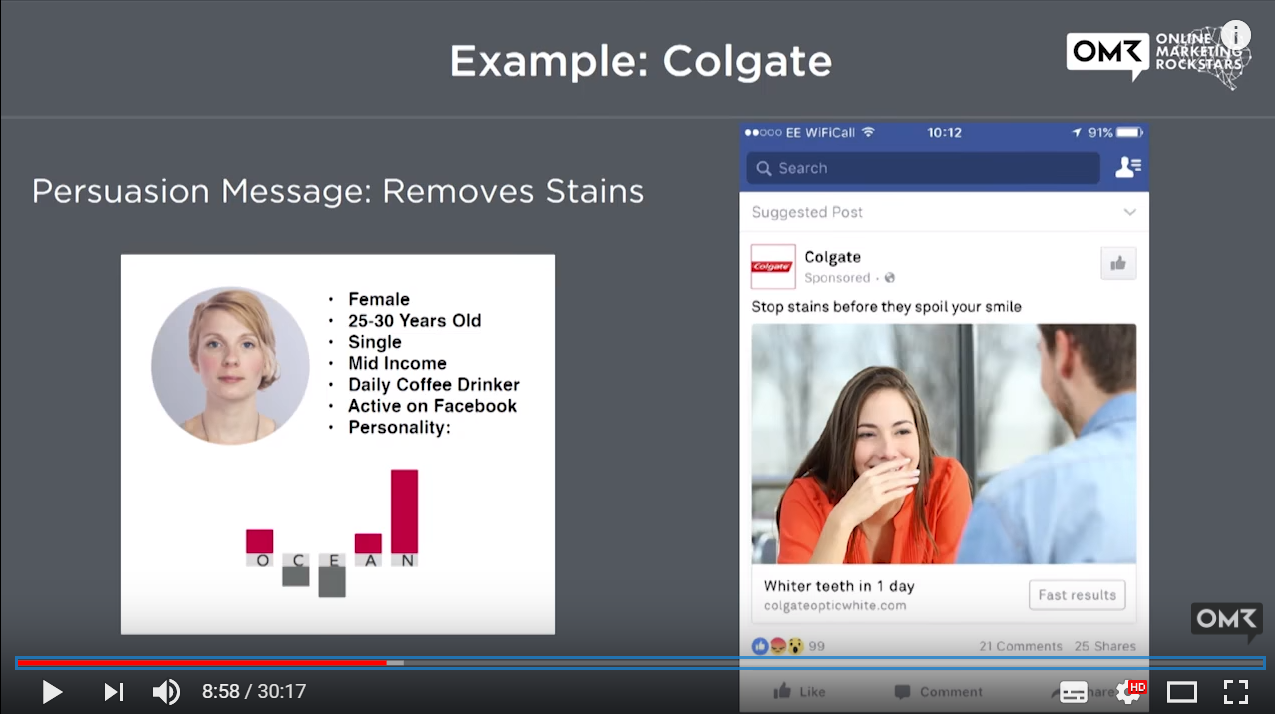
Task: Like the Colgate page thumbs-up button
Action: point(1118,263)
